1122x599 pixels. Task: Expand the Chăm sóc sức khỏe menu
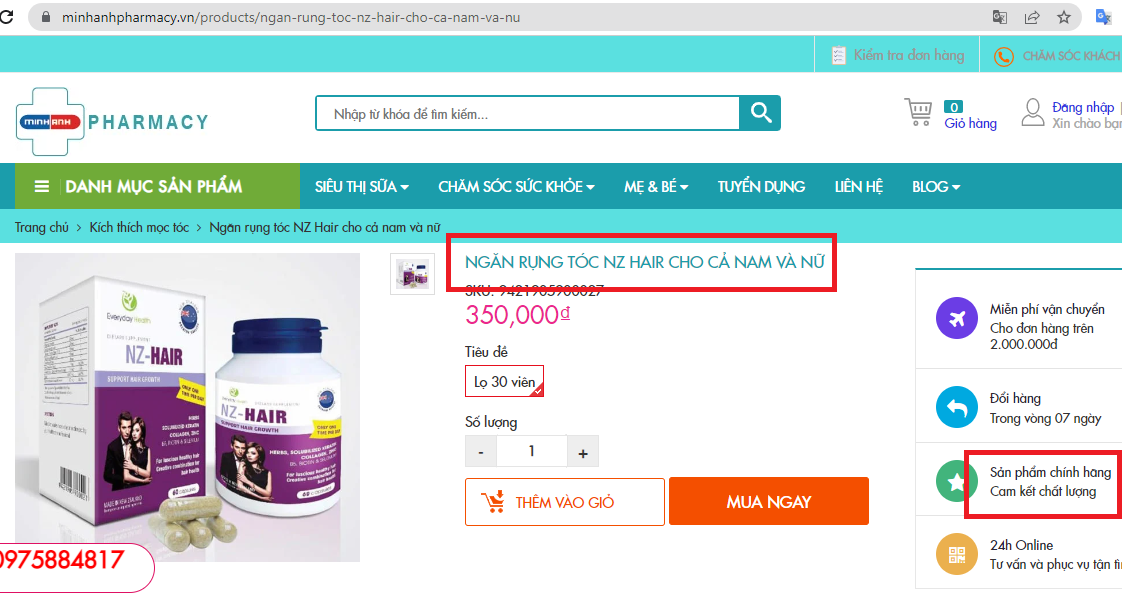coord(517,186)
